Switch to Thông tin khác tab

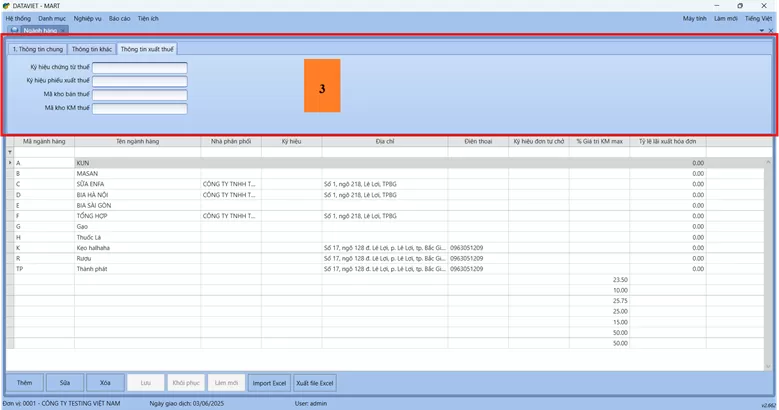[91, 49]
